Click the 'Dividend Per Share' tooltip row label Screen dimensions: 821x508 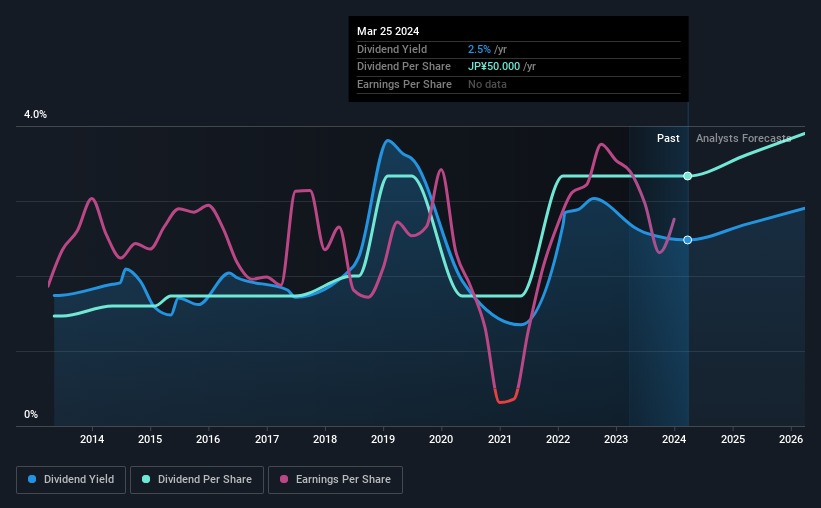[x=404, y=67]
